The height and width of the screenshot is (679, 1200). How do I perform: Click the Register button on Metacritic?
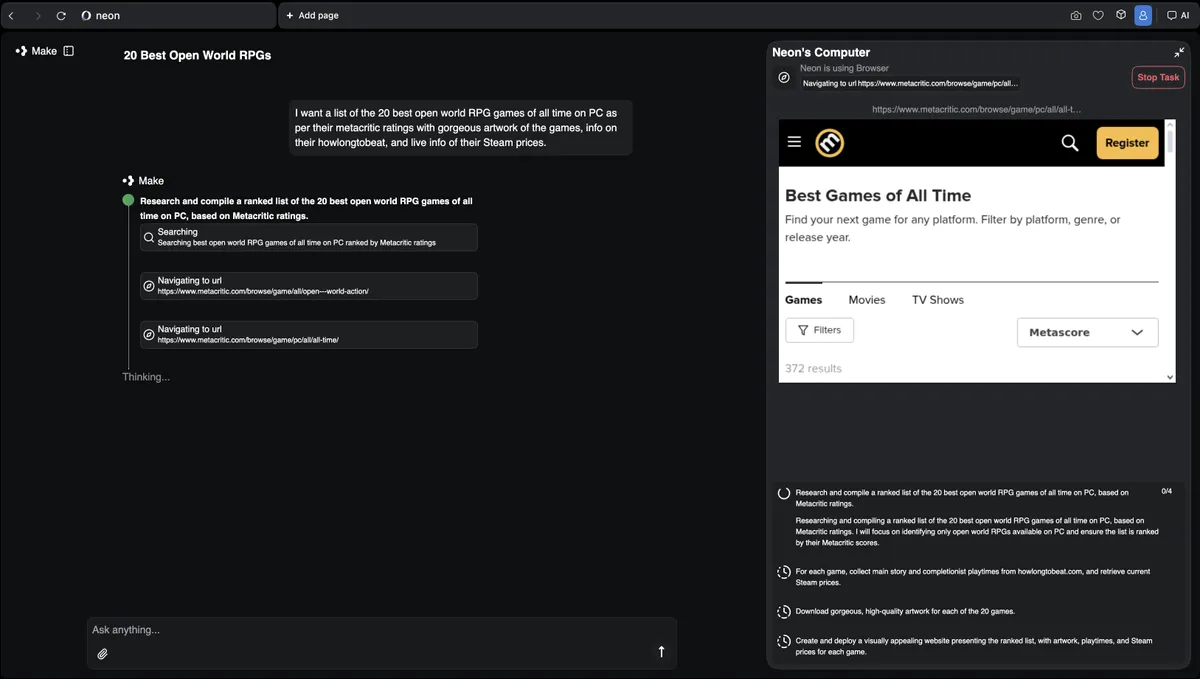point(1127,143)
